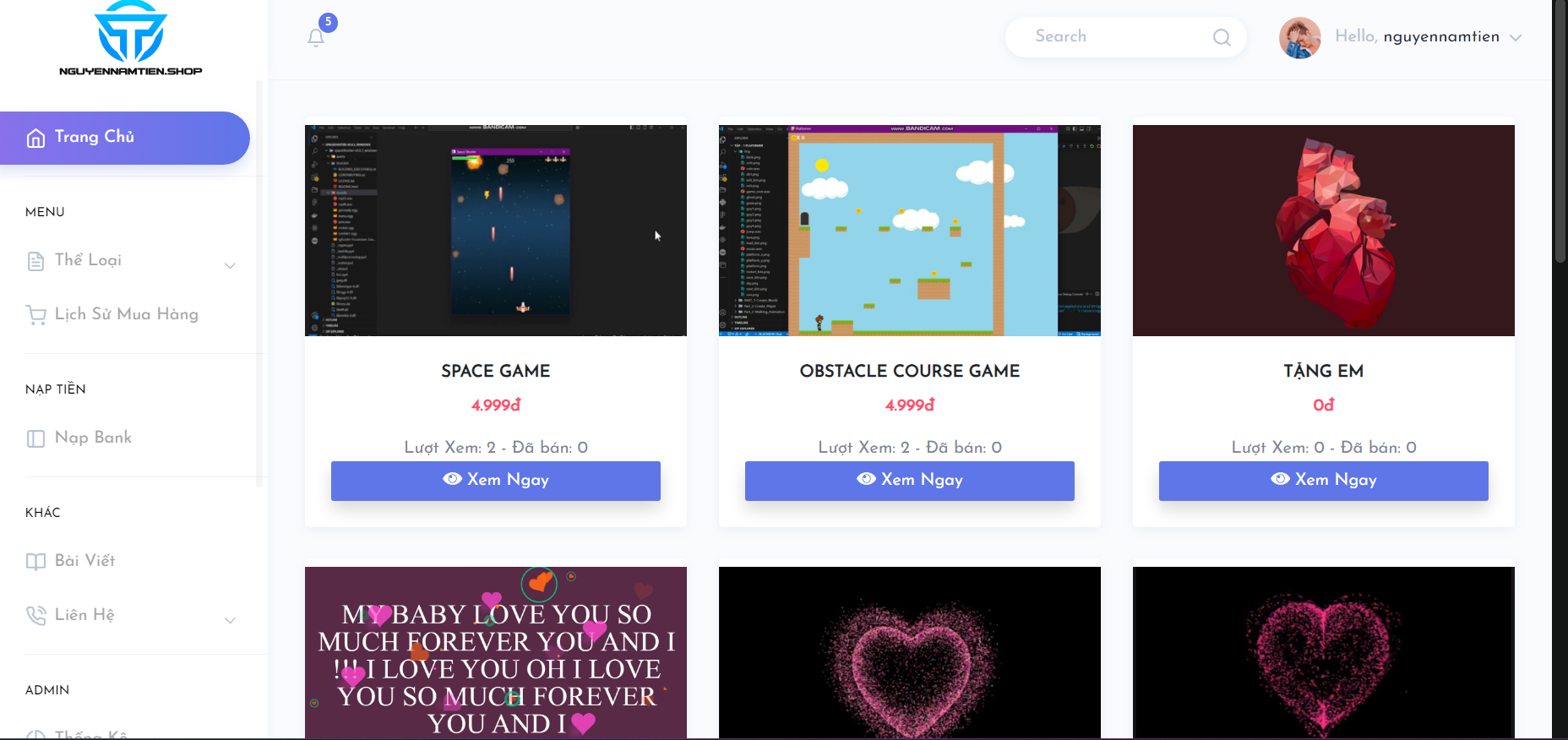The width and height of the screenshot is (1568, 740).
Task: Click the phone icon for Liên Hệ
Action: point(35,616)
